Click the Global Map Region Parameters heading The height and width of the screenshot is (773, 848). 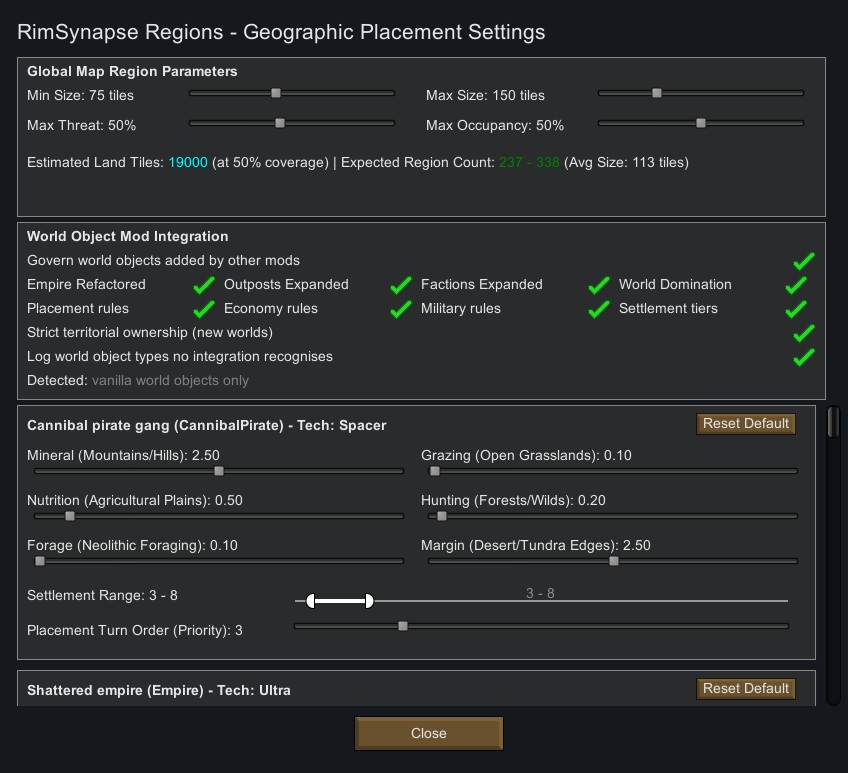tap(132, 71)
